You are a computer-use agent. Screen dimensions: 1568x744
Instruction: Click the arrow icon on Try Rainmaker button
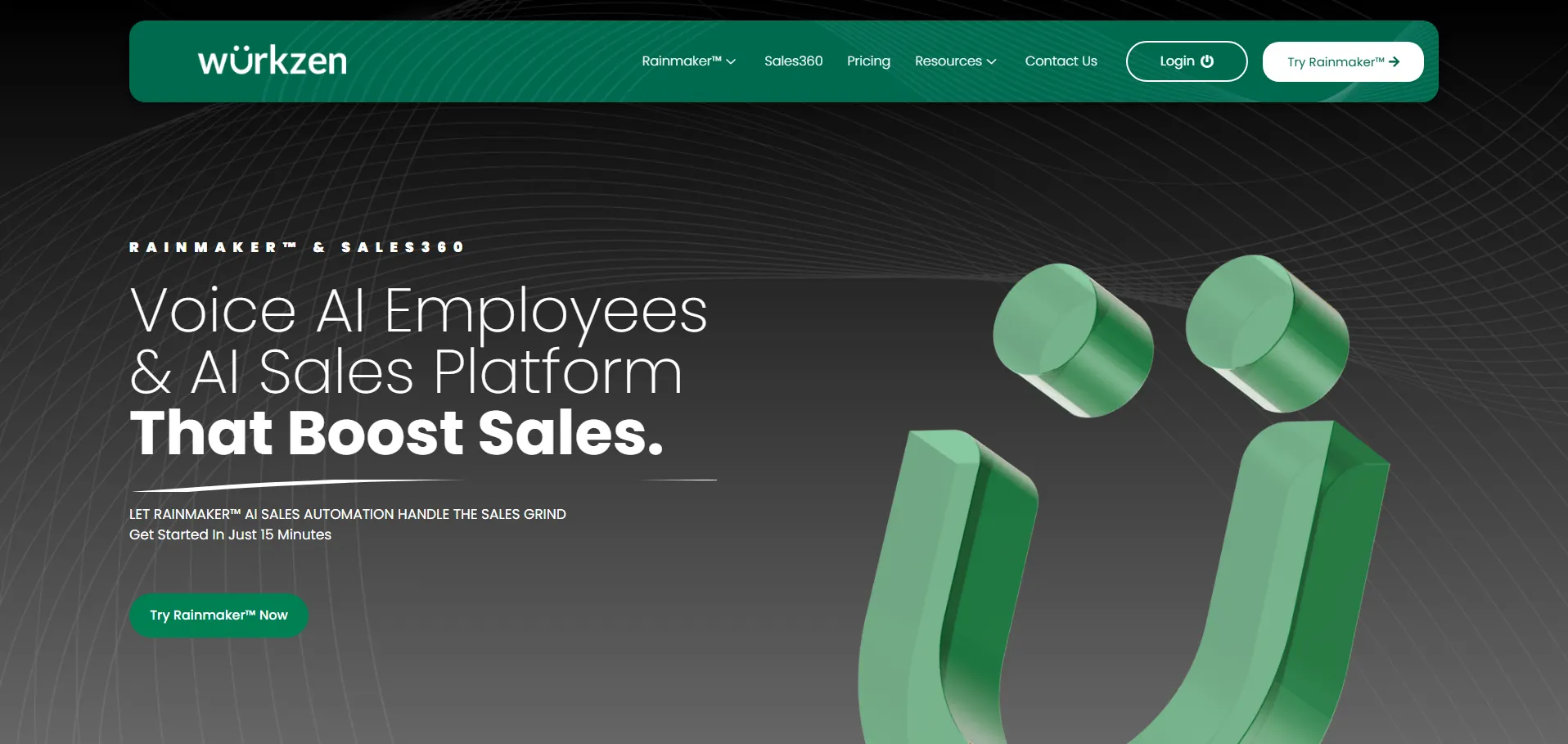pyautogui.click(x=1395, y=62)
